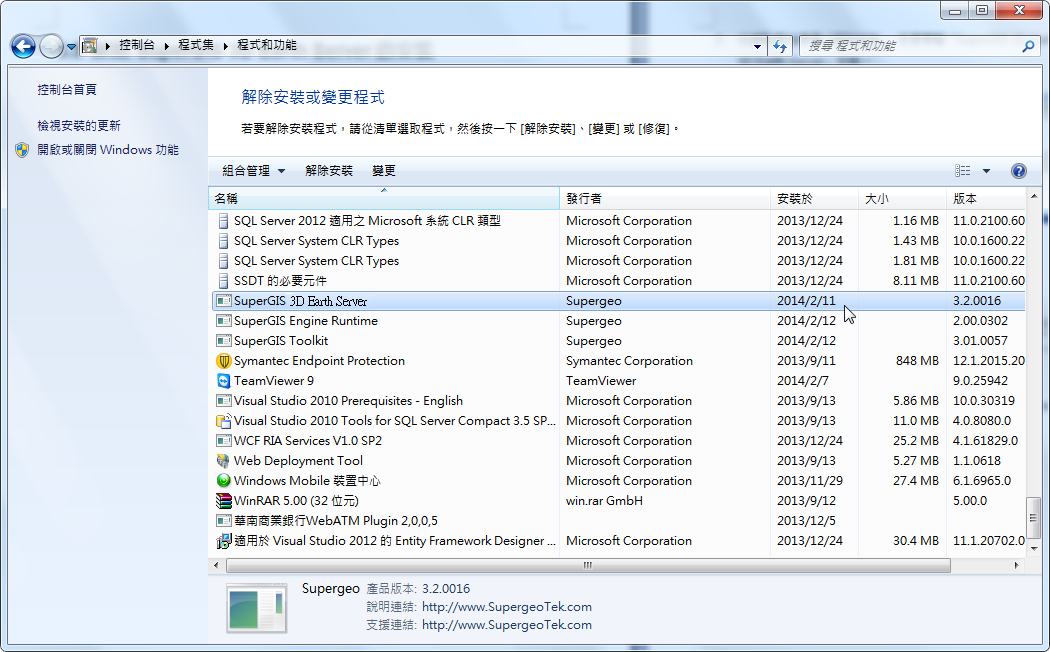Viewport: 1050px width, 652px height.
Task: Open 說明連結 http://www.SupergeoTek.com link
Action: click(507, 606)
